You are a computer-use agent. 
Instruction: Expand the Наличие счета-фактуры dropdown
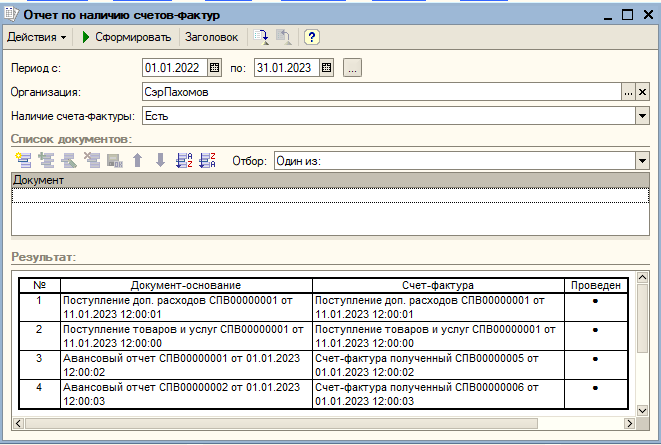click(642, 115)
